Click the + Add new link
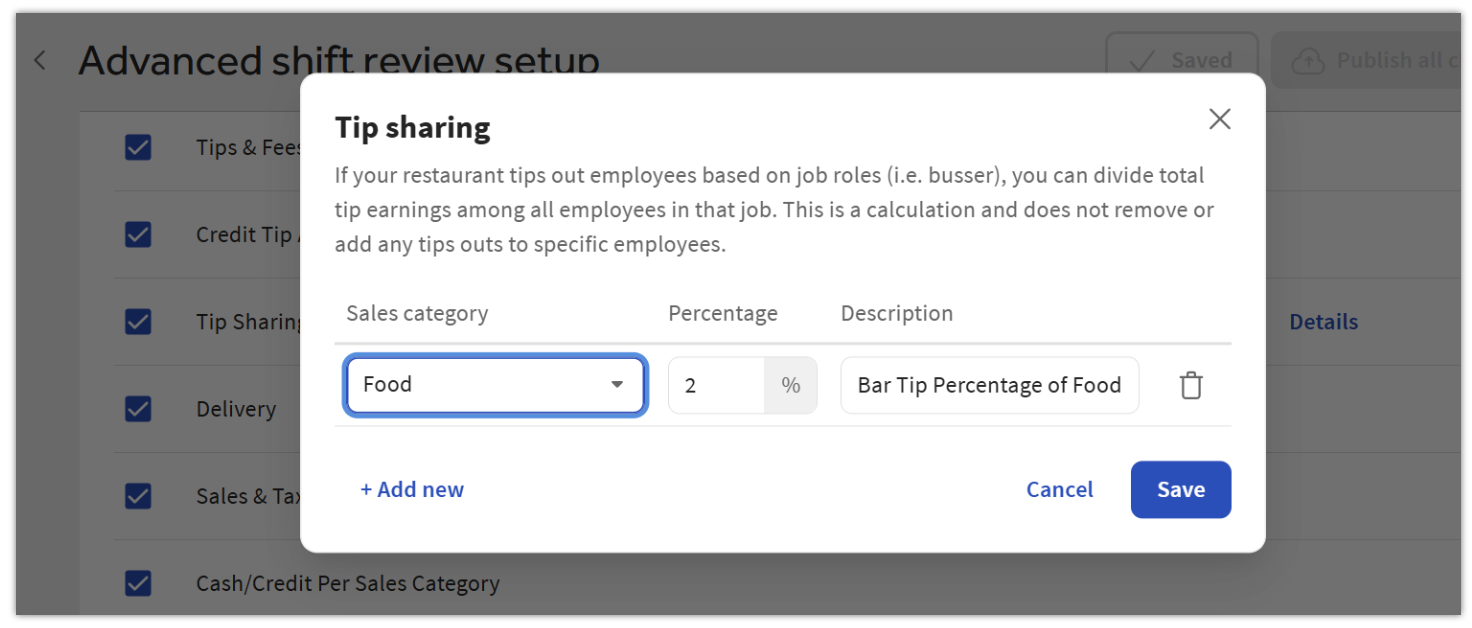Screen dimensions: 1472x628 [412, 490]
